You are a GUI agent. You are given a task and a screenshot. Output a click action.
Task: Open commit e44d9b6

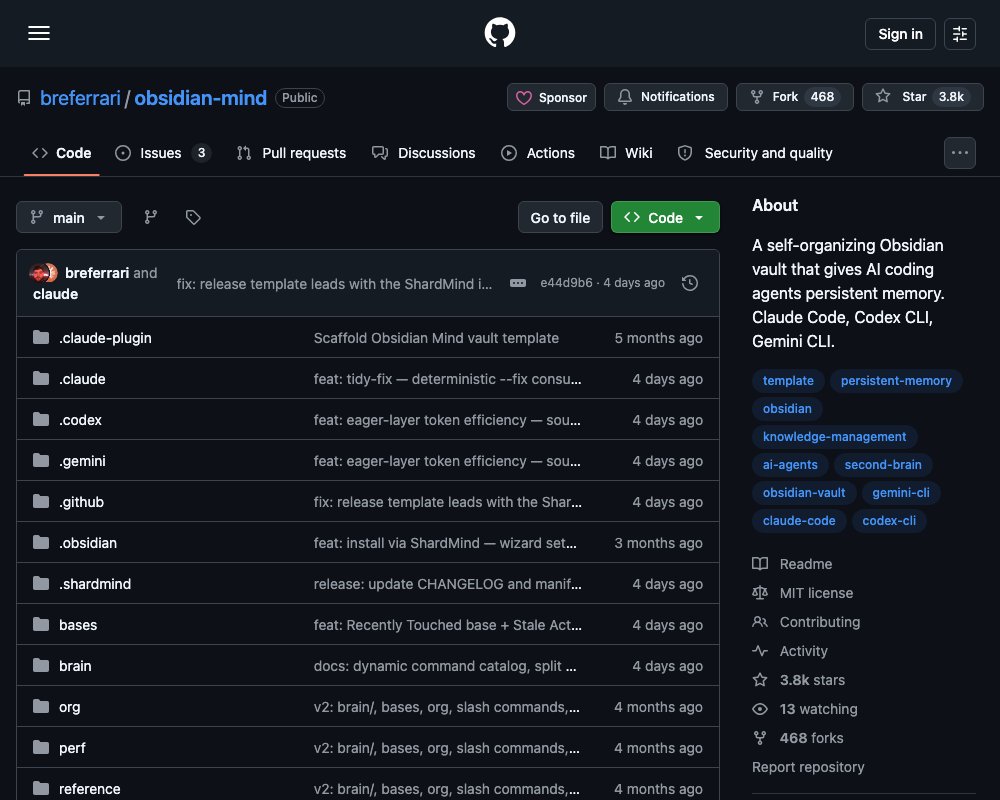pos(566,283)
